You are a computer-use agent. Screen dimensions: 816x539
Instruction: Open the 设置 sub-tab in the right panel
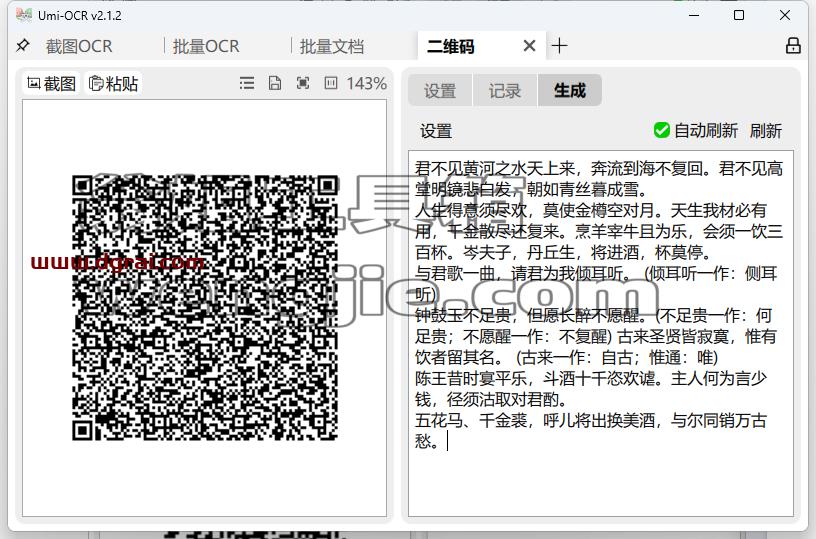440,91
